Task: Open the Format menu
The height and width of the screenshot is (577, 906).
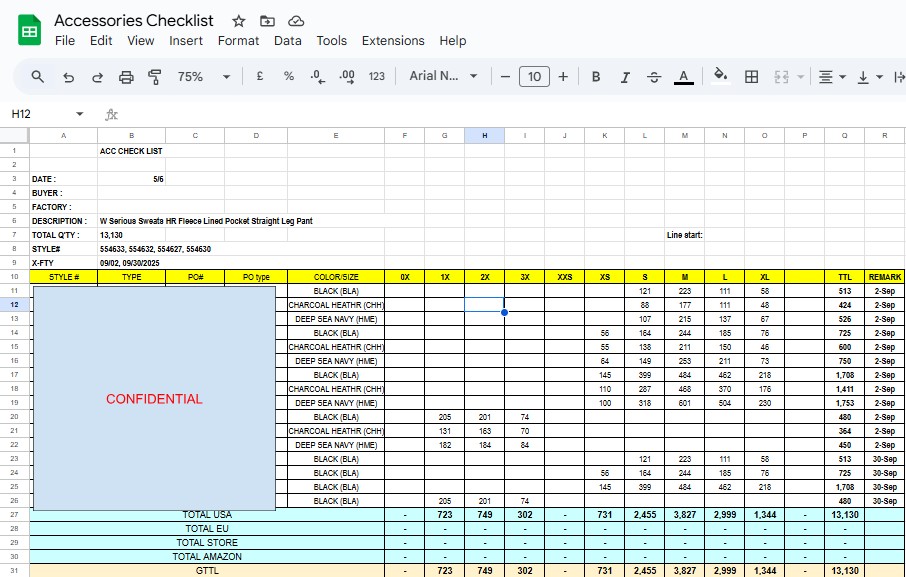Action: (238, 41)
